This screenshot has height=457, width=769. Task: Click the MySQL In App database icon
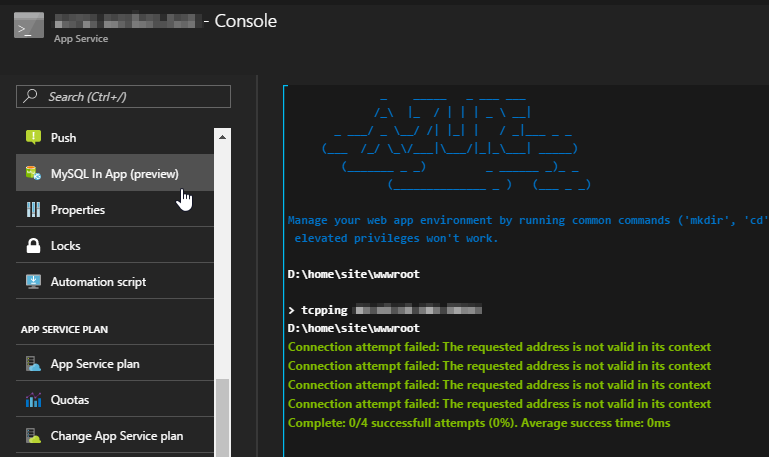(33, 173)
